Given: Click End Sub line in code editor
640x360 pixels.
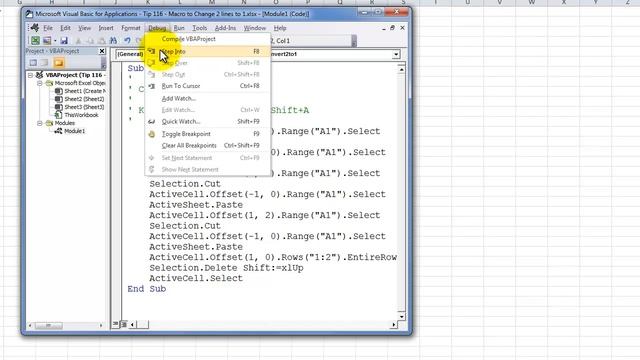Looking at the screenshot, I should coord(147,289).
